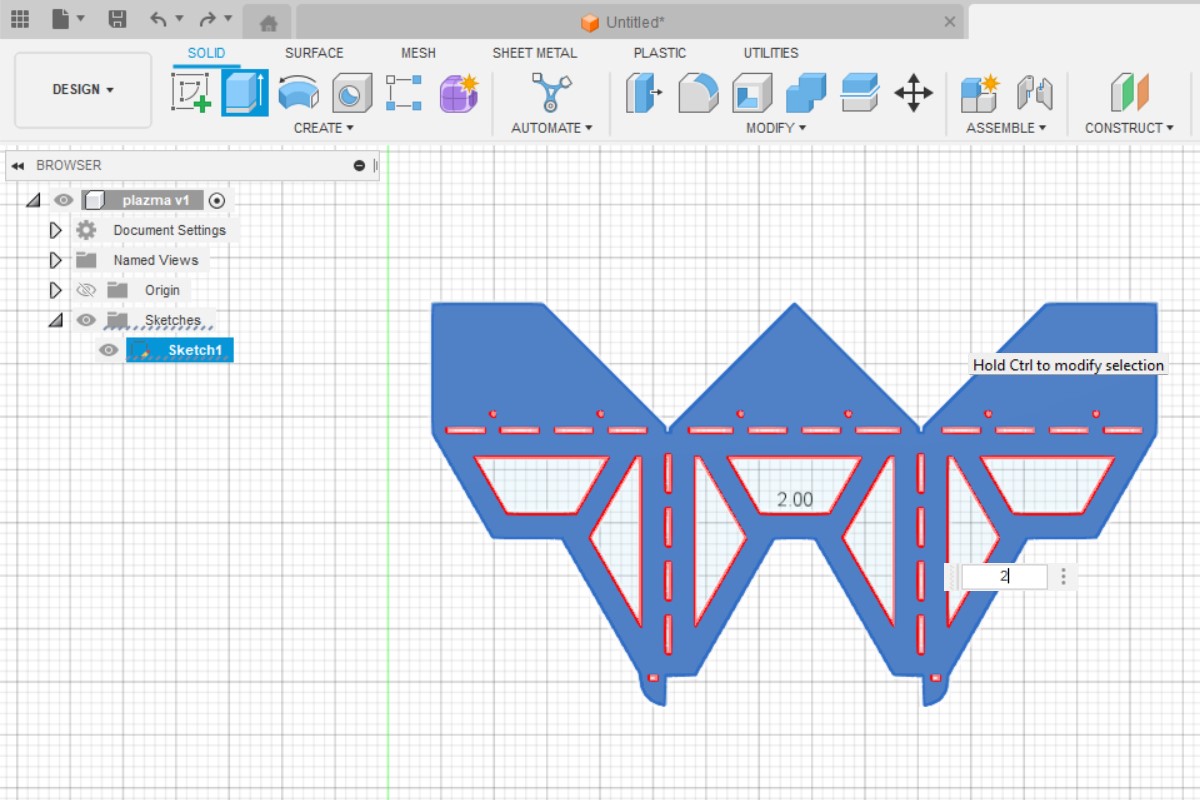Select the Press Pull tool
Viewport: 1200px width, 800px height.
(x=644, y=93)
